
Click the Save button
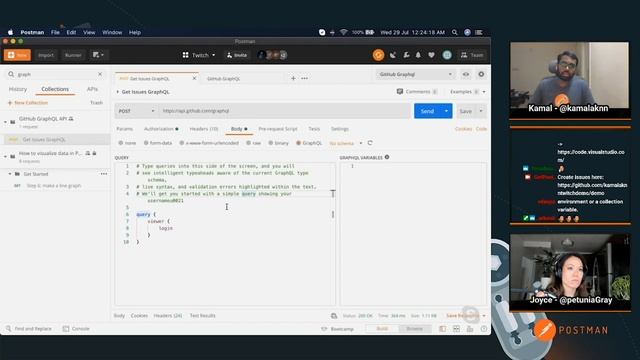click(466, 111)
